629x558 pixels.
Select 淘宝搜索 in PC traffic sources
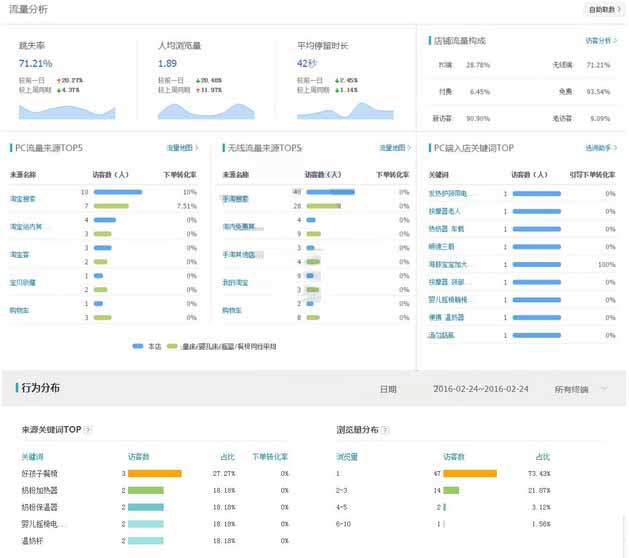(x=22, y=198)
